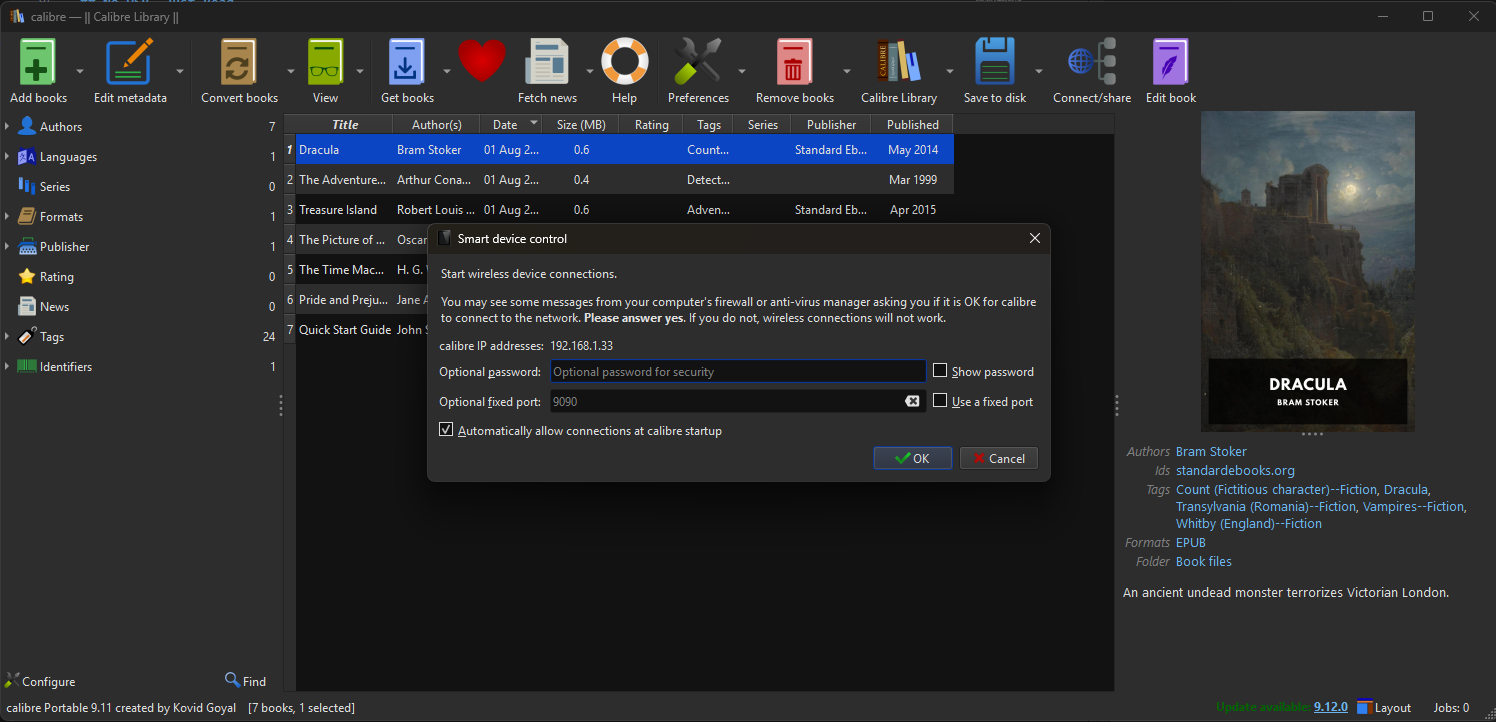Sort by the Author(s) column header
Image resolution: width=1496 pixels, height=722 pixels.
pos(437,124)
